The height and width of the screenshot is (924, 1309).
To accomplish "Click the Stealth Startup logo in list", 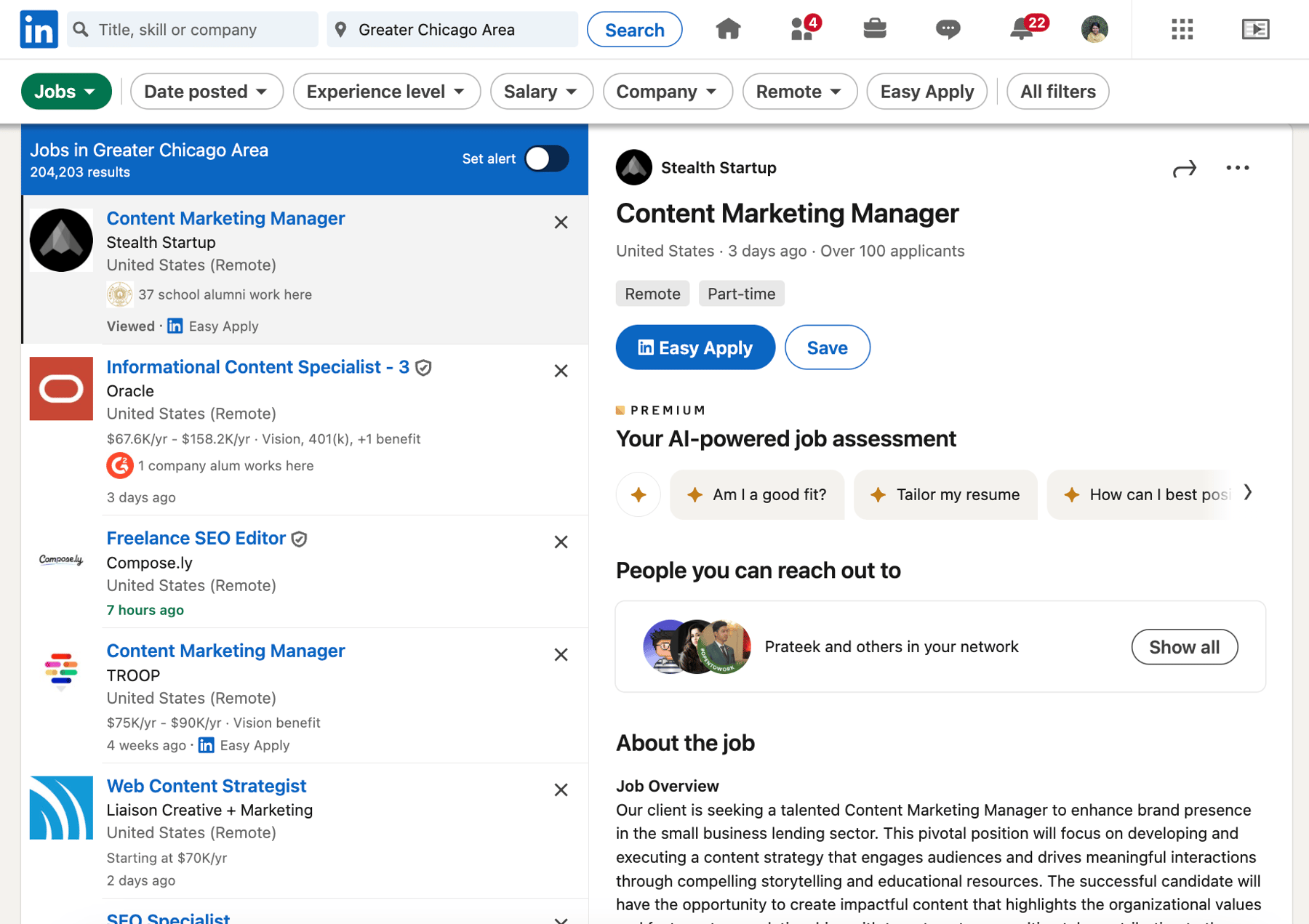I will tap(61, 241).
